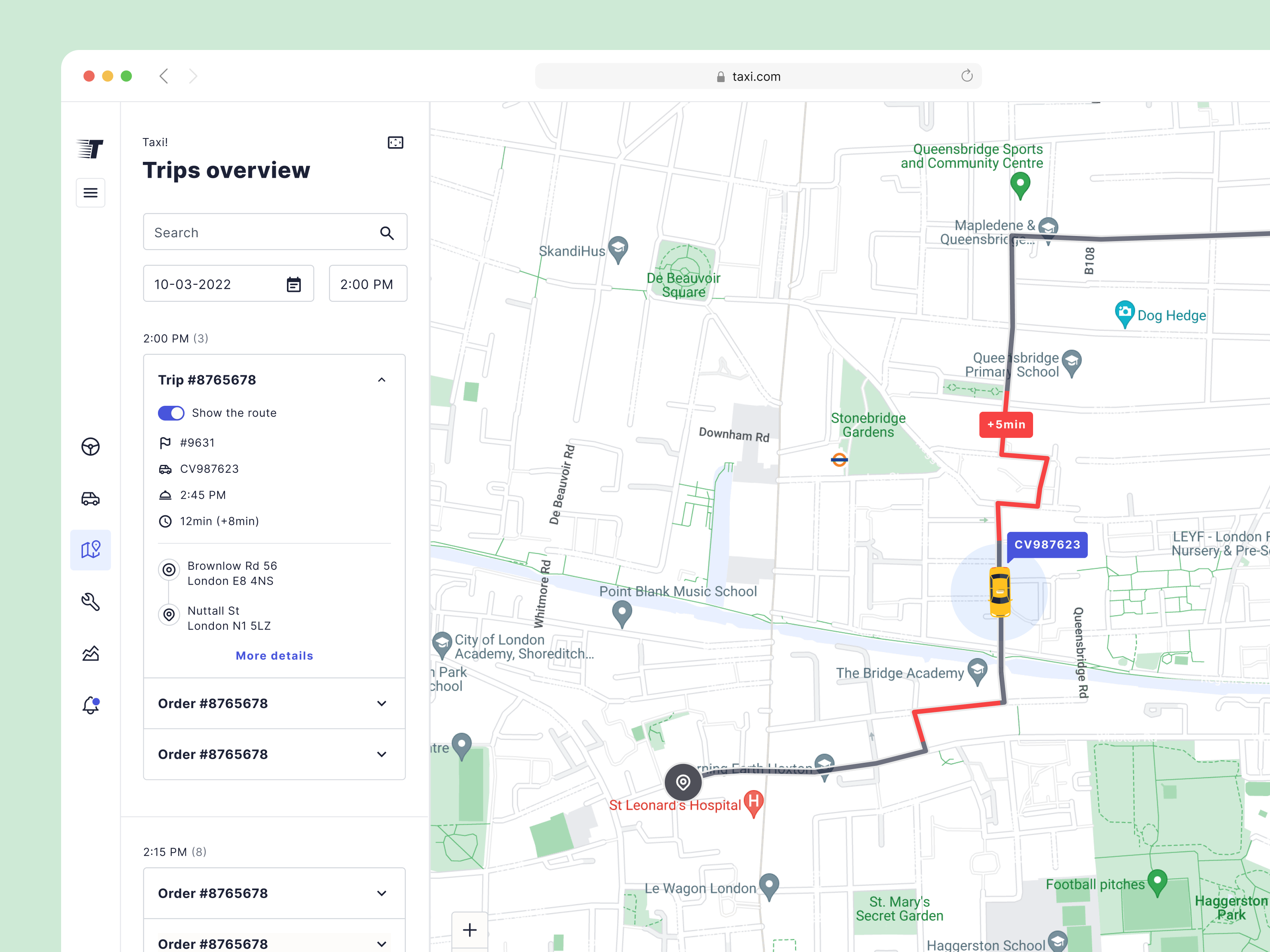Collapse Trip #8765678 with chevron
The image size is (1270, 952).
(x=382, y=380)
